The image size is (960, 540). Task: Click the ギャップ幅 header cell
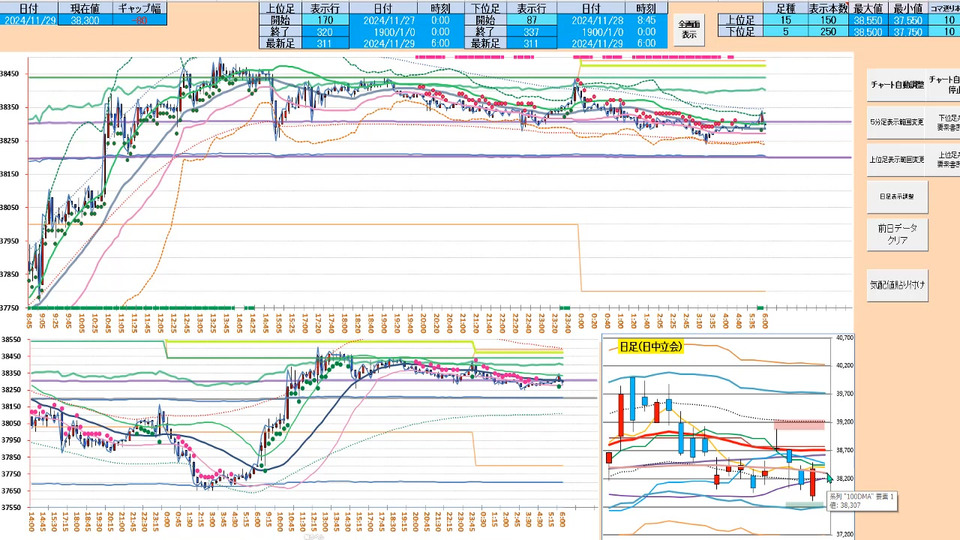coord(140,9)
